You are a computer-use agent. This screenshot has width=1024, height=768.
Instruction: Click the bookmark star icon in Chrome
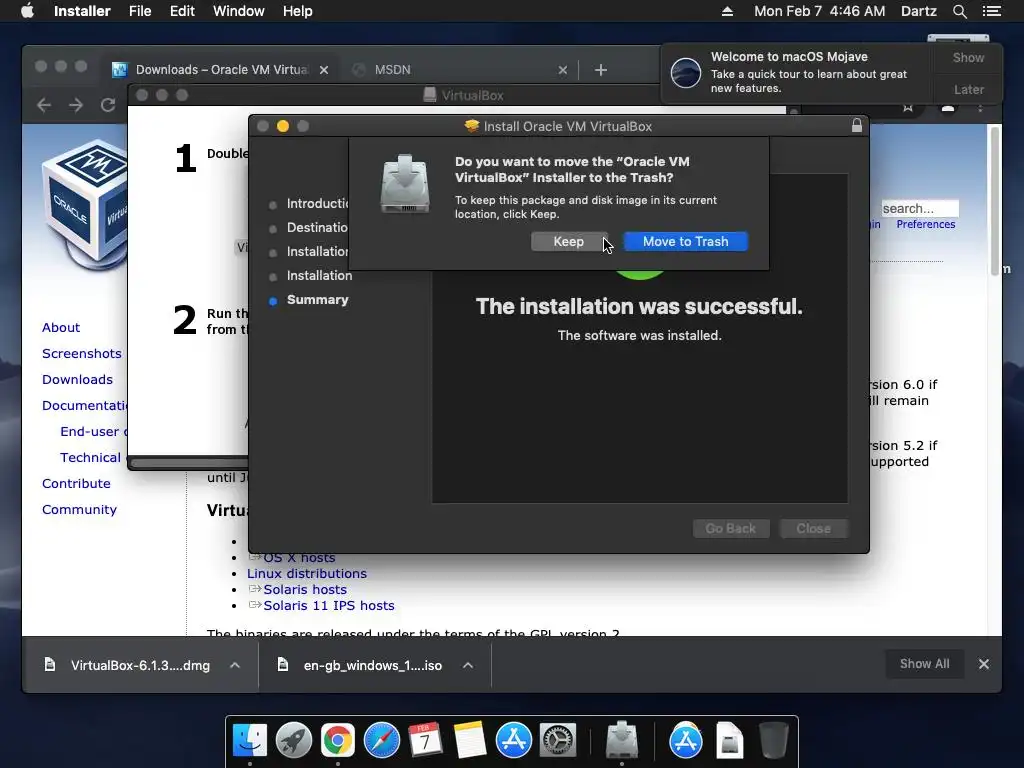pyautogui.click(x=908, y=108)
